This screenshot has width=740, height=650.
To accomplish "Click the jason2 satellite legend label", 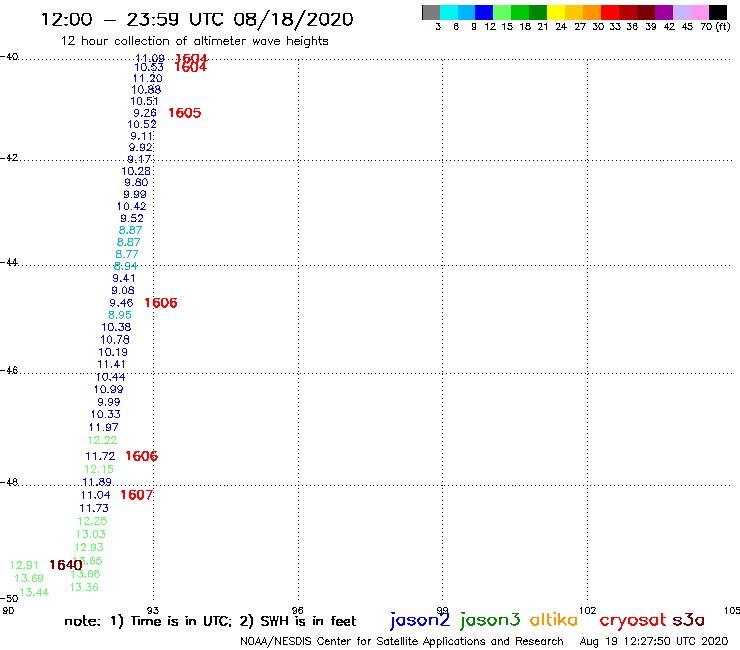I will [x=420, y=620].
